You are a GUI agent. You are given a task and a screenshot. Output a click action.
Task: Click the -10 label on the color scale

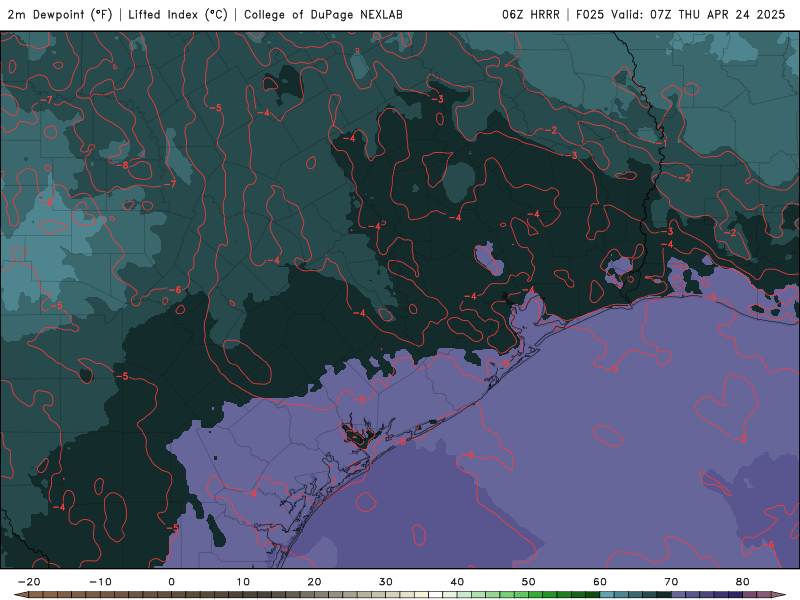[100, 582]
